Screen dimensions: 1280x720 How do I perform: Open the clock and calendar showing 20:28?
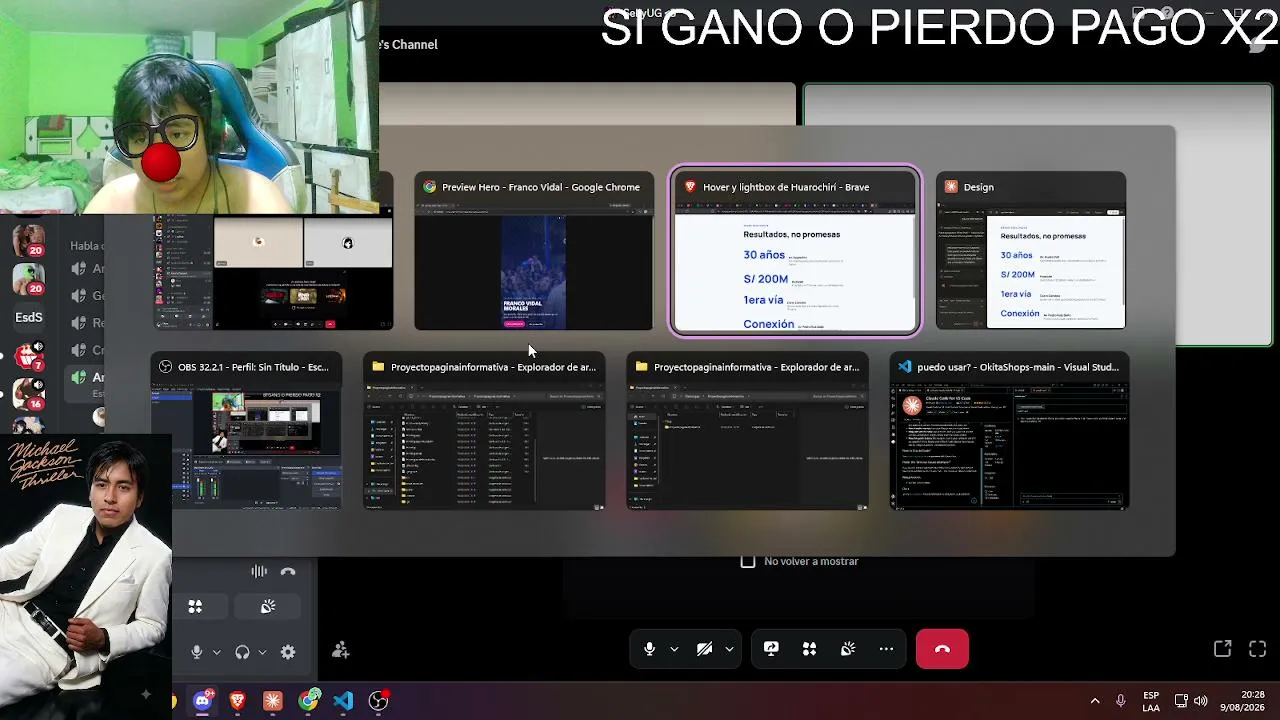point(1241,701)
